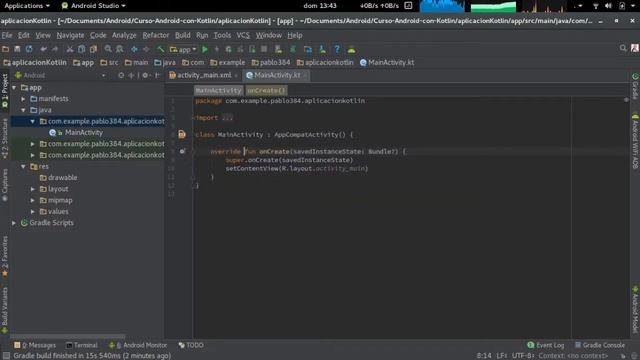The height and width of the screenshot is (360, 640).
Task: Open the Gradle Console tool window
Action: 600,345
